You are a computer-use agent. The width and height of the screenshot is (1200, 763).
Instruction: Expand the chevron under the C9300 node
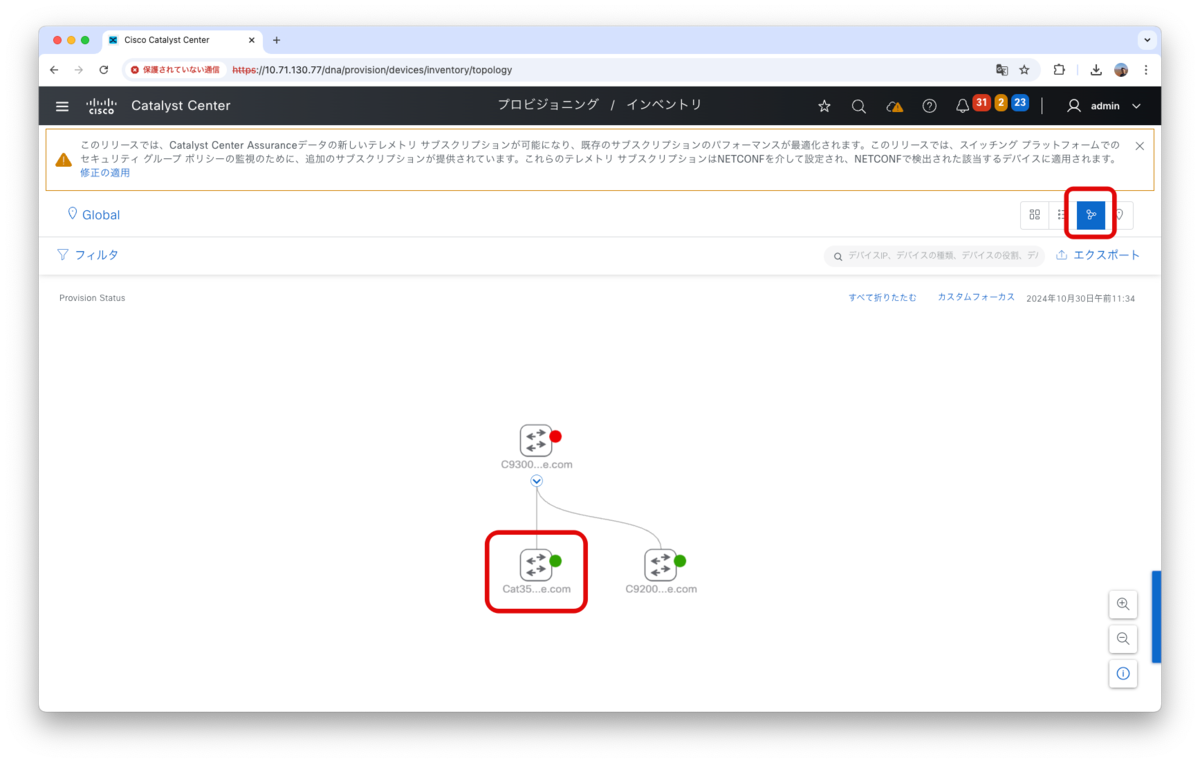[x=536, y=481]
